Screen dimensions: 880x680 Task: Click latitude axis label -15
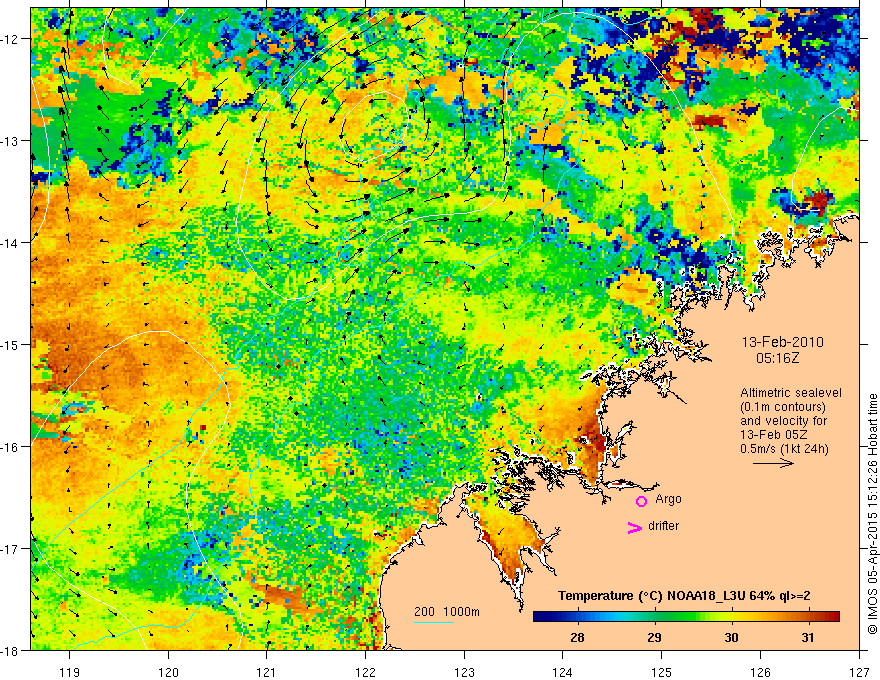click(x=9, y=344)
